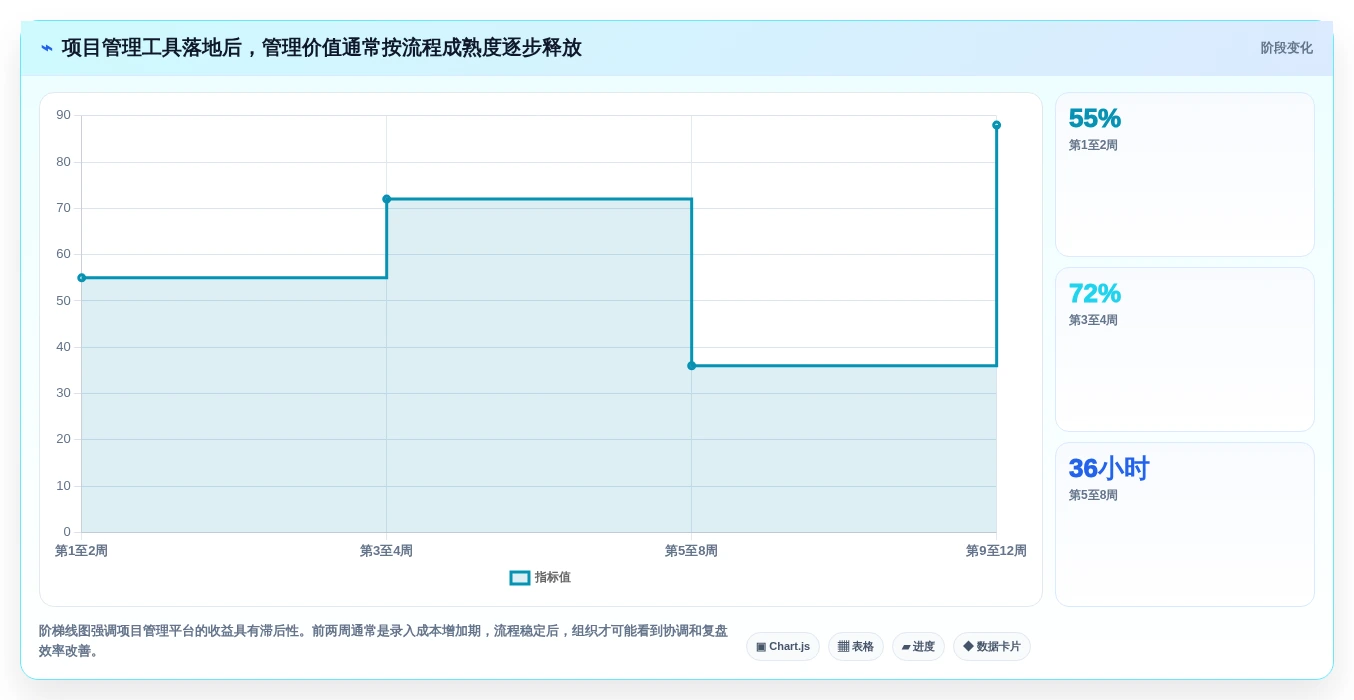This screenshot has height=700, width=1354.
Task: Click the 第5至8周 x-axis label
Action: pyautogui.click(x=692, y=551)
